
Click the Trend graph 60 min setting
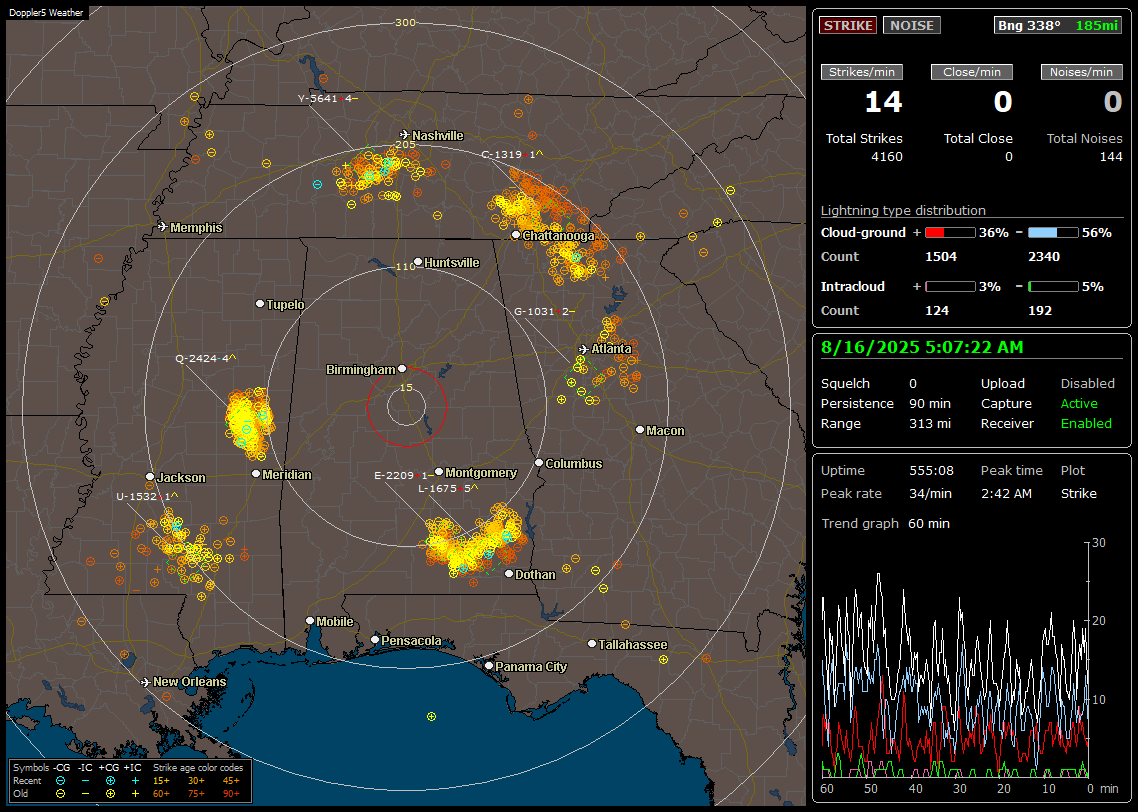929,523
